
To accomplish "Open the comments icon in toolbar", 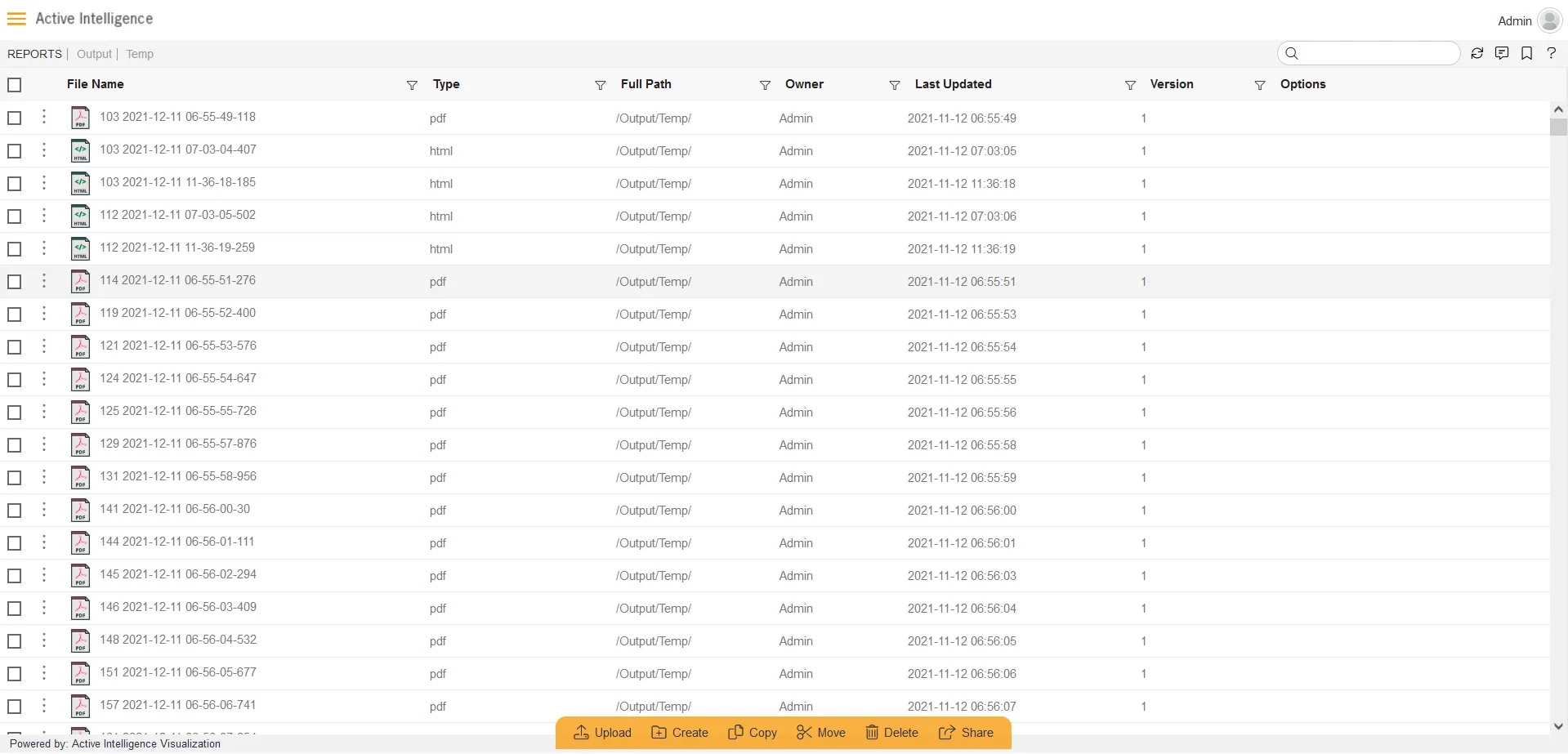I will coord(1502,53).
